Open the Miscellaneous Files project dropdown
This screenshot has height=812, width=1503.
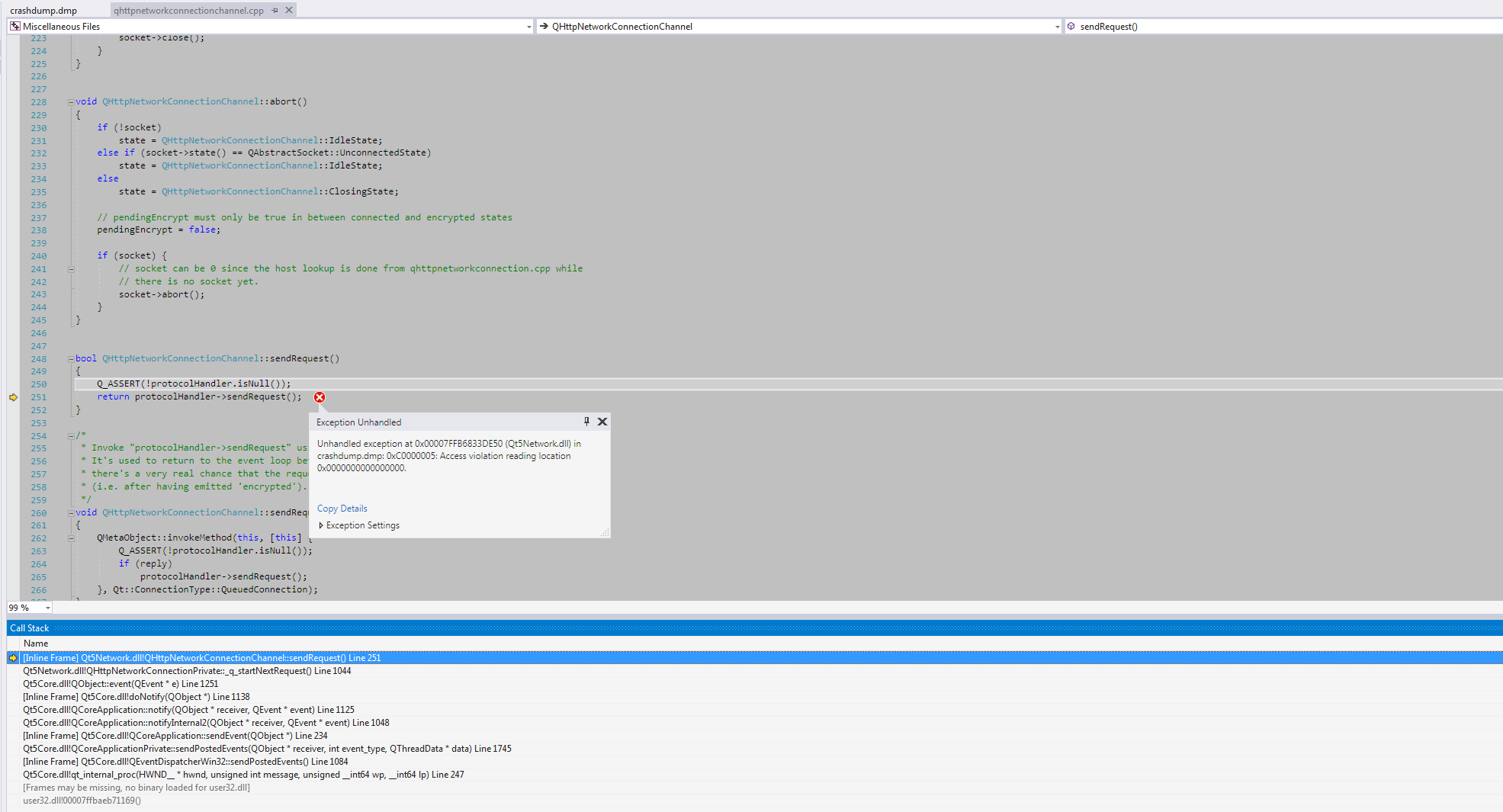528,27
